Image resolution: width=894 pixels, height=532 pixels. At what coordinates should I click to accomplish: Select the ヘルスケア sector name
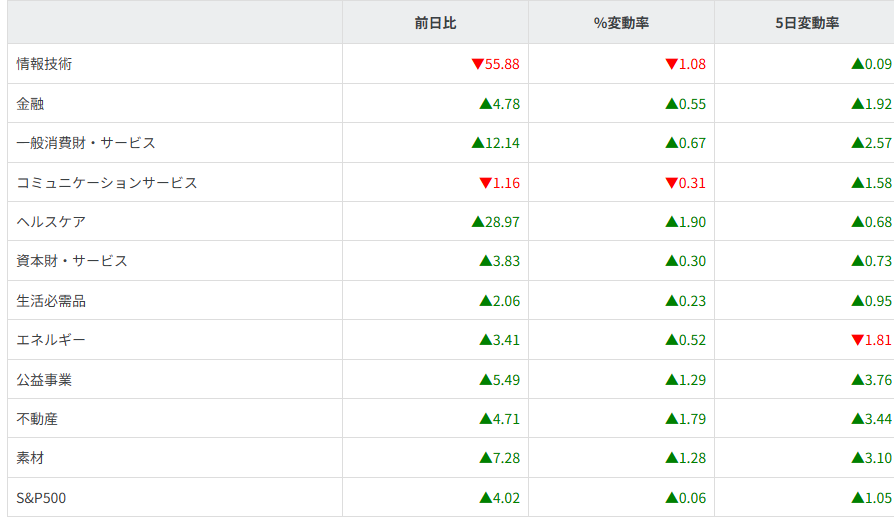point(51,222)
